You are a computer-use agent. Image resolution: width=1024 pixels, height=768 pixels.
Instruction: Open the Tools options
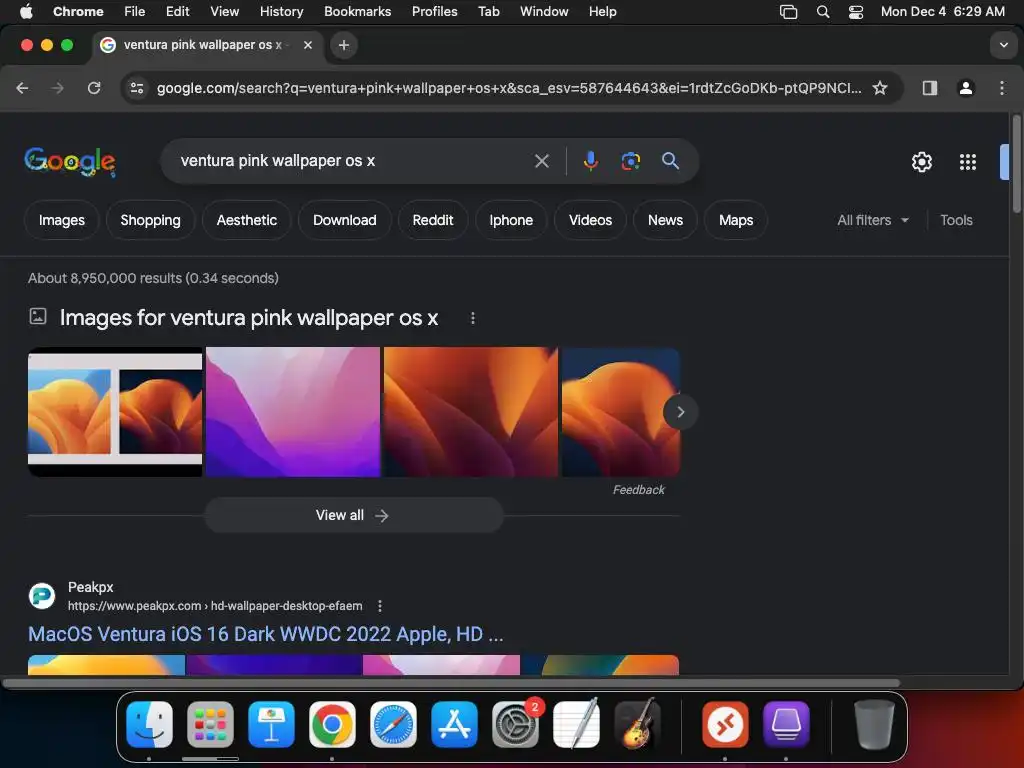click(x=956, y=220)
